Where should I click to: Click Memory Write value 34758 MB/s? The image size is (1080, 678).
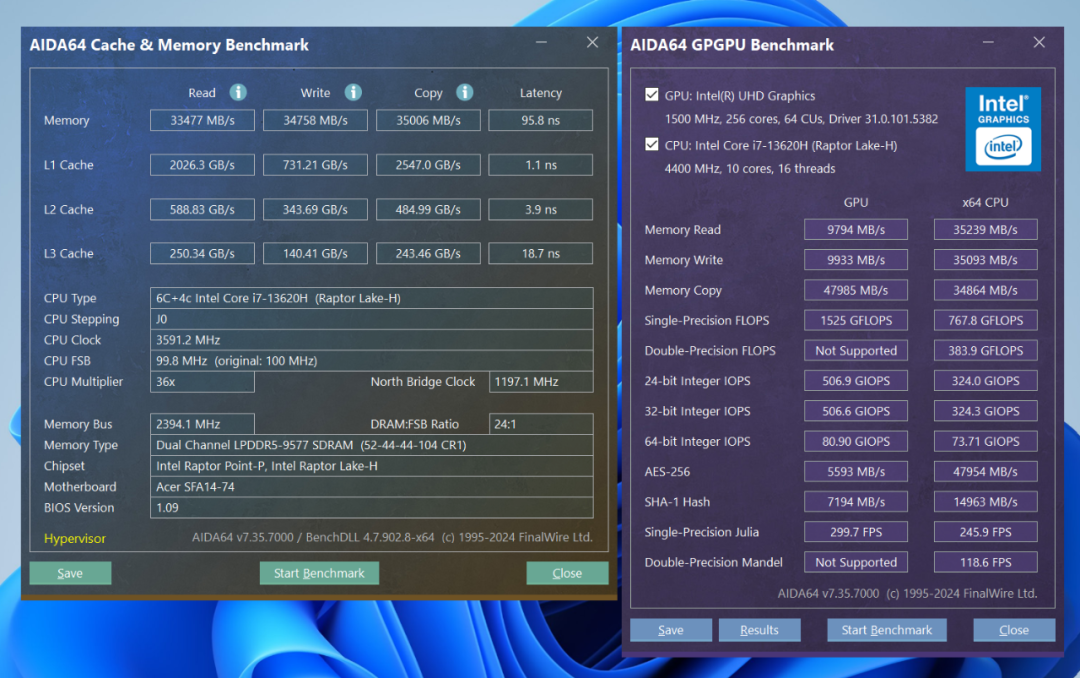pos(315,121)
